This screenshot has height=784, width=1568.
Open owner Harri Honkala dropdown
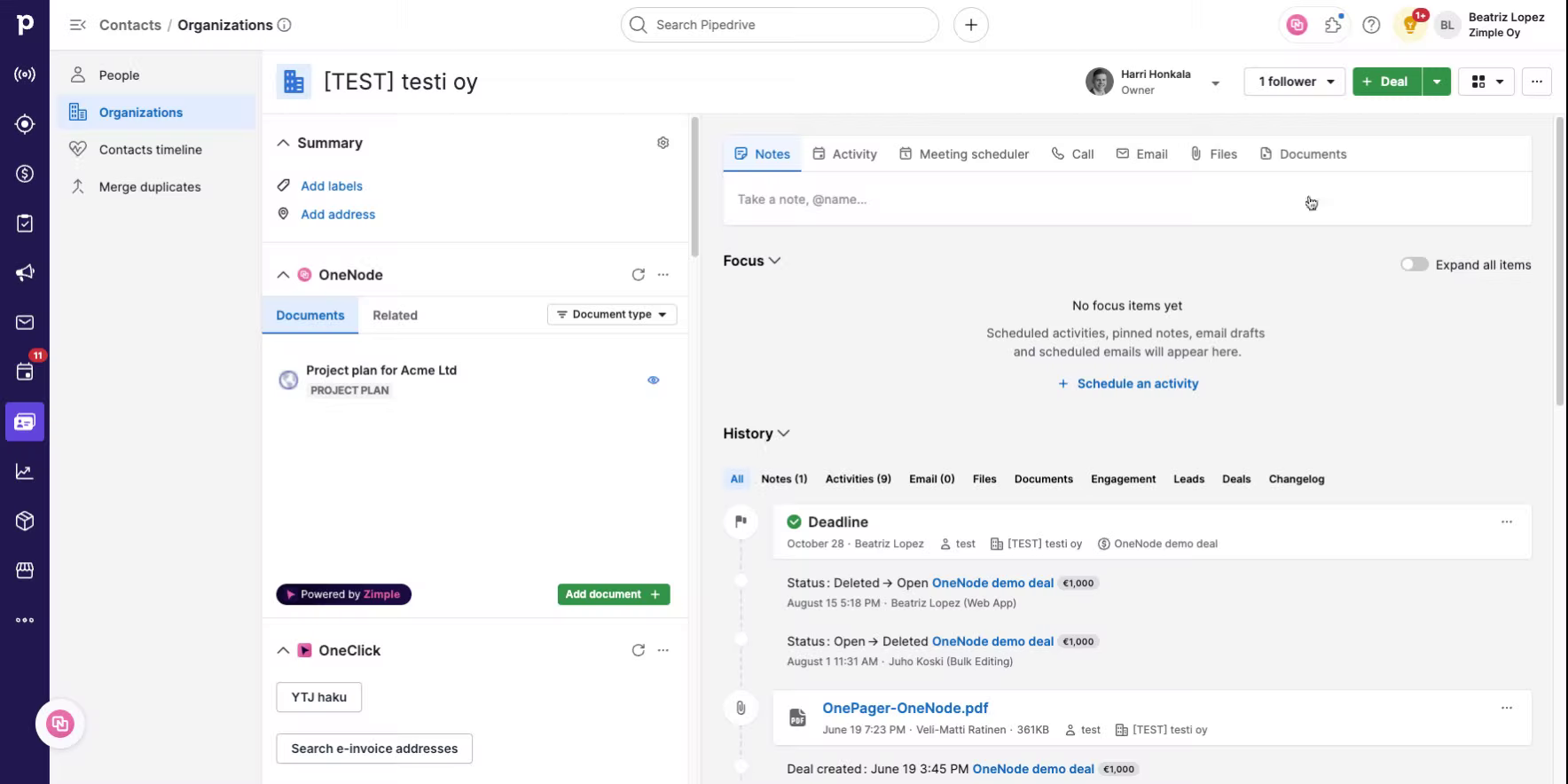click(1216, 82)
